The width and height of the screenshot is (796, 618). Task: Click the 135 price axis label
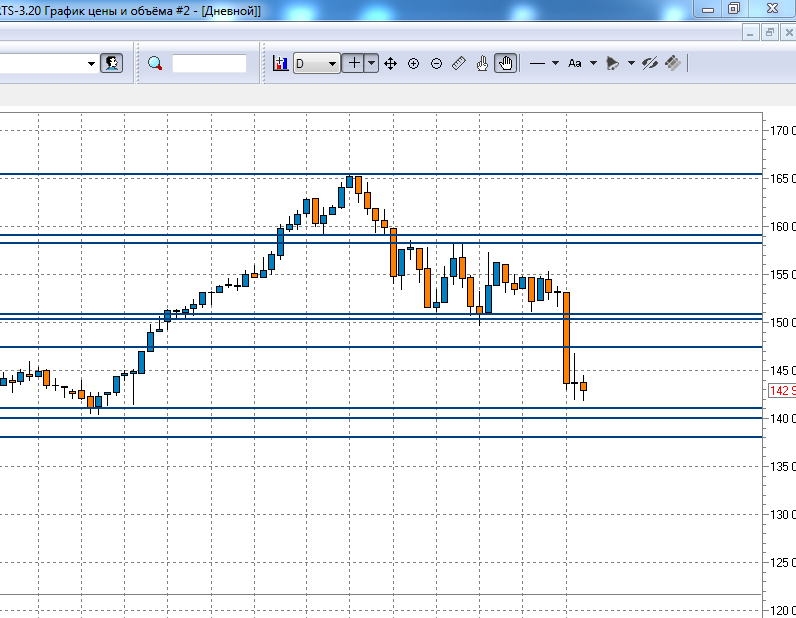tap(782, 467)
